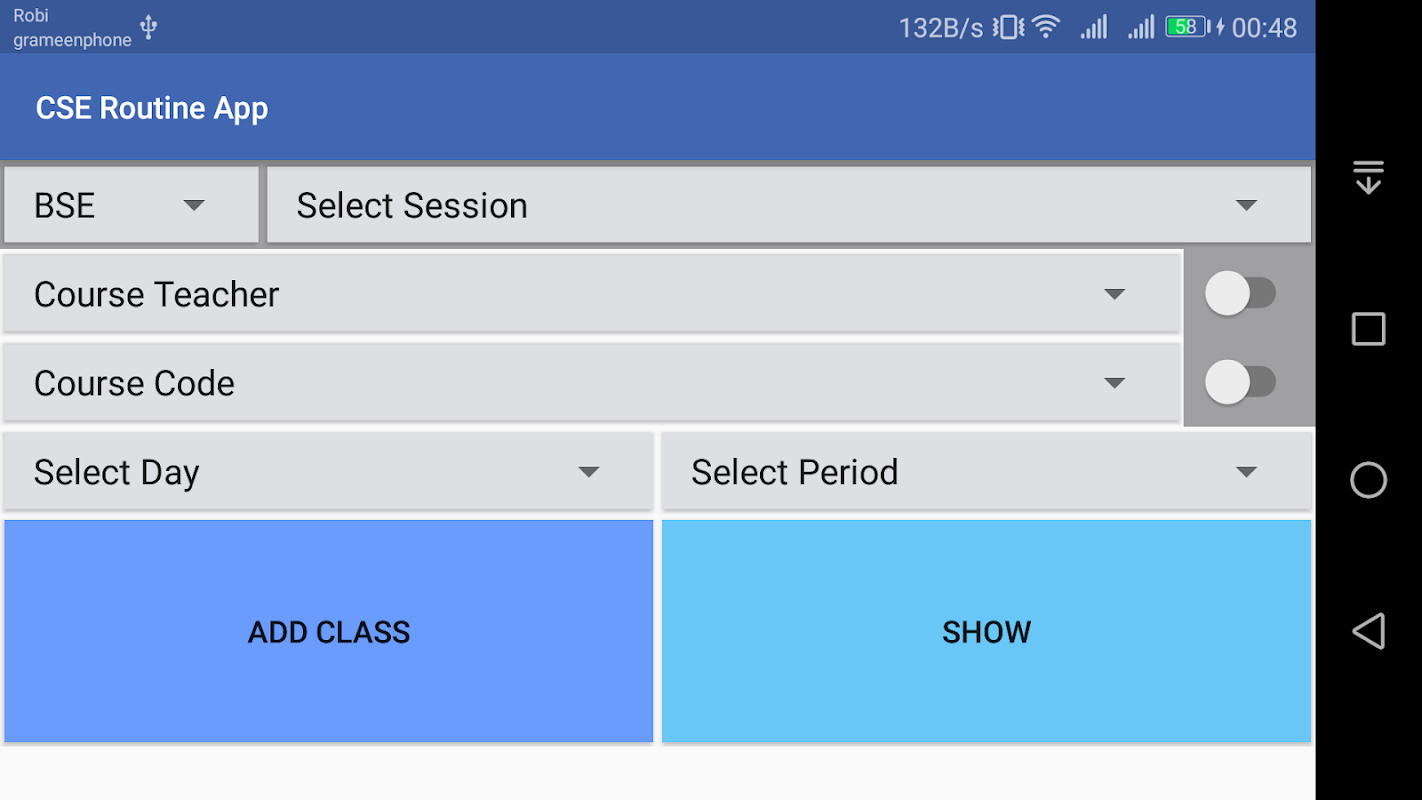Tap the Wi-Fi status icon

click(x=1046, y=27)
